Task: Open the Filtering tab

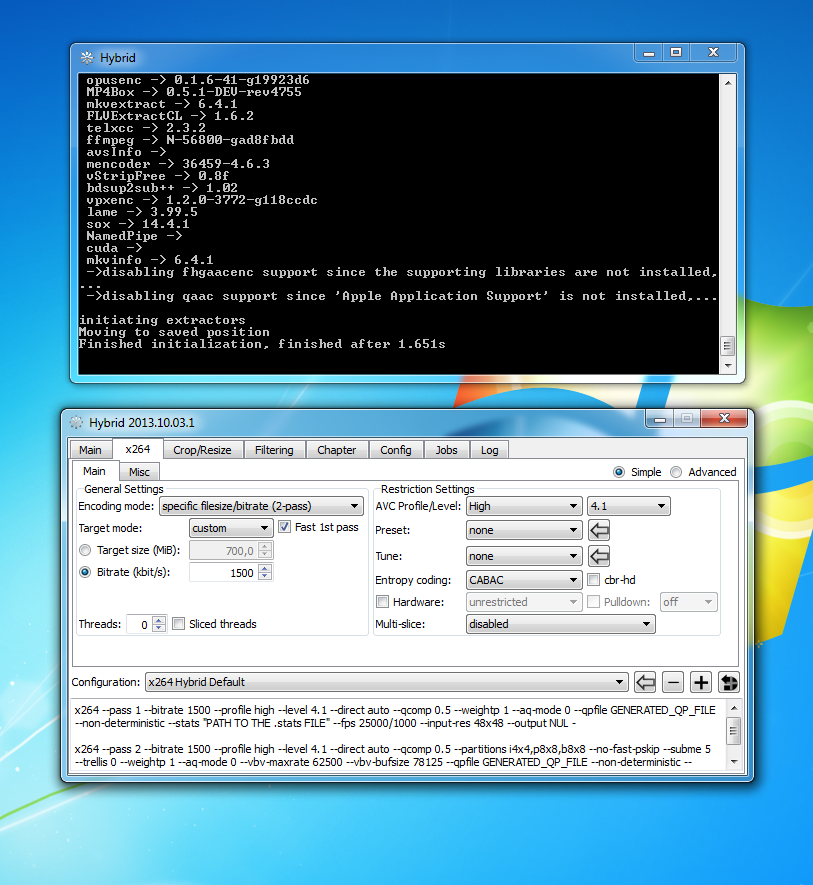Action: pyautogui.click(x=274, y=450)
